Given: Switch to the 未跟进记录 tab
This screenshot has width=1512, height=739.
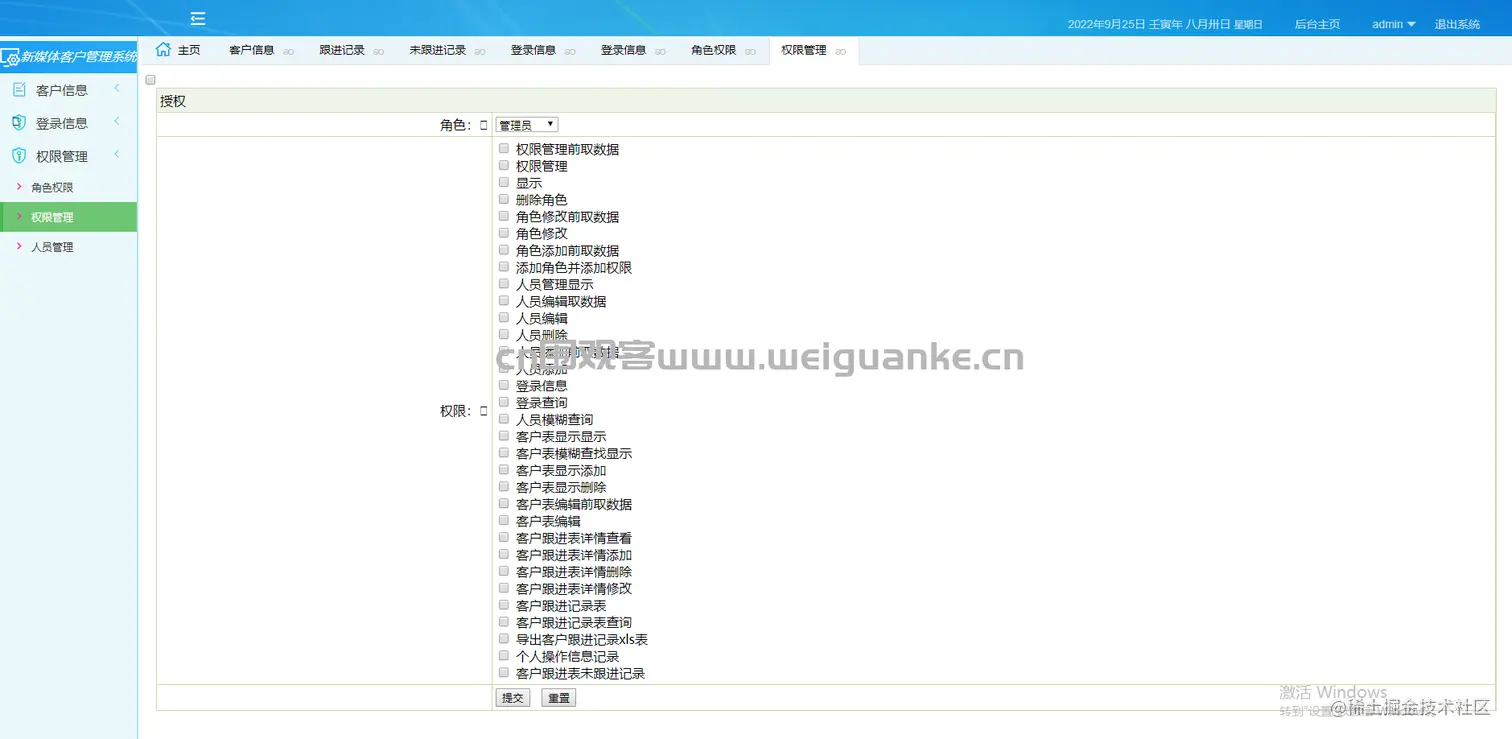Looking at the screenshot, I should tap(437, 50).
